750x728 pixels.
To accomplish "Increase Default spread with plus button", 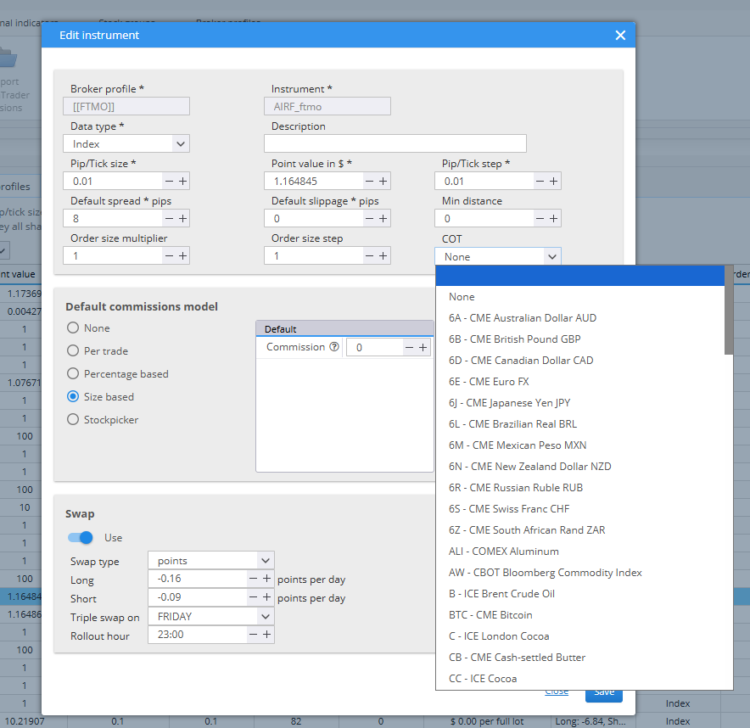I will coord(183,219).
